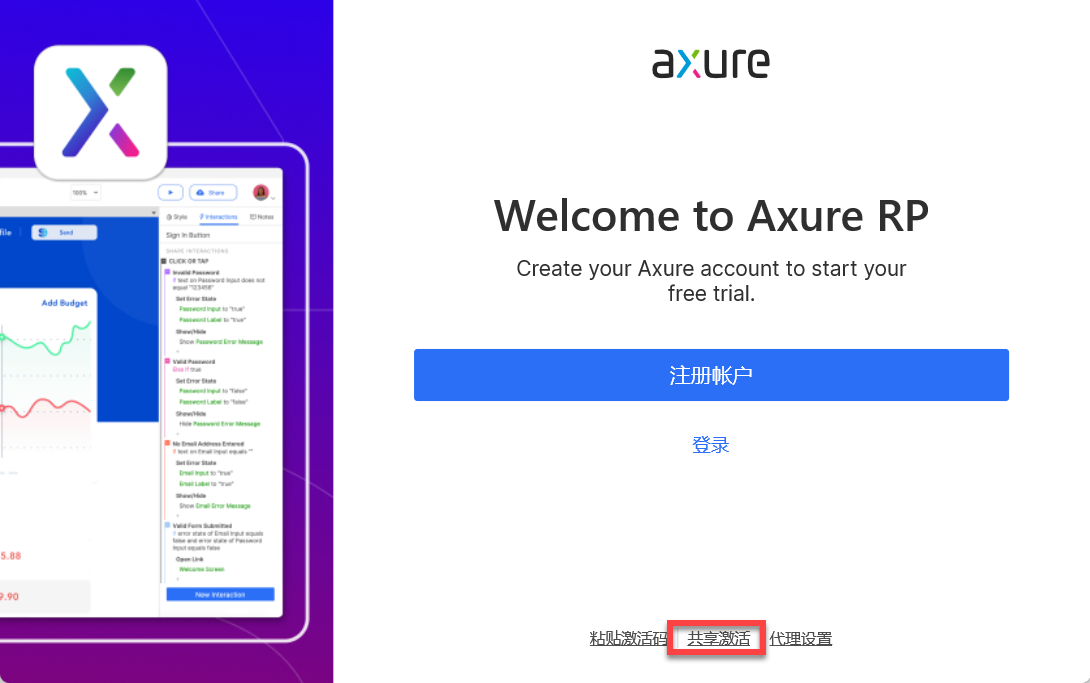Screen dimensions: 1090x683
Task: Open 代理设置 proxy settings
Action: tap(800, 638)
